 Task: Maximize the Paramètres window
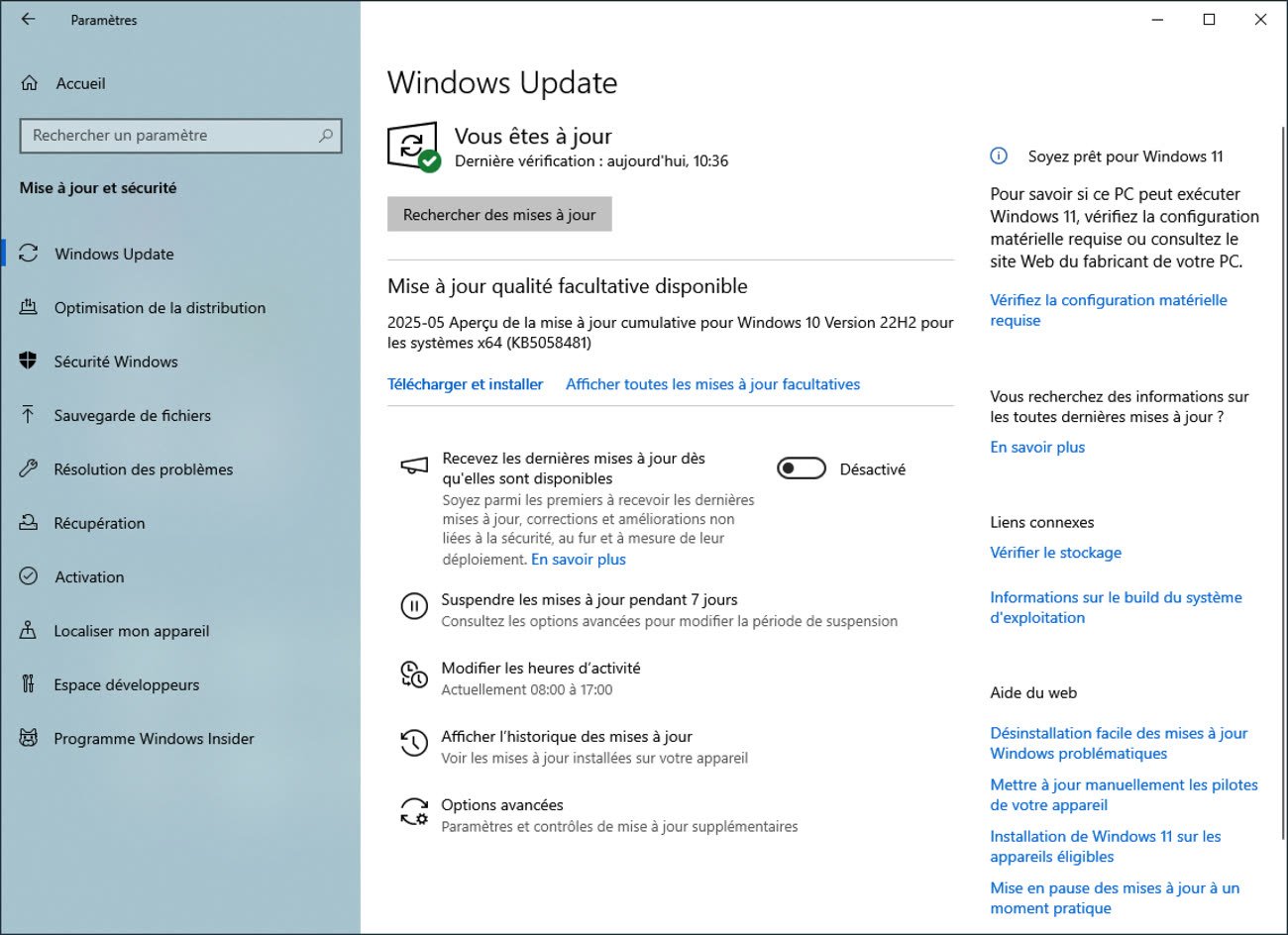pos(1209,19)
